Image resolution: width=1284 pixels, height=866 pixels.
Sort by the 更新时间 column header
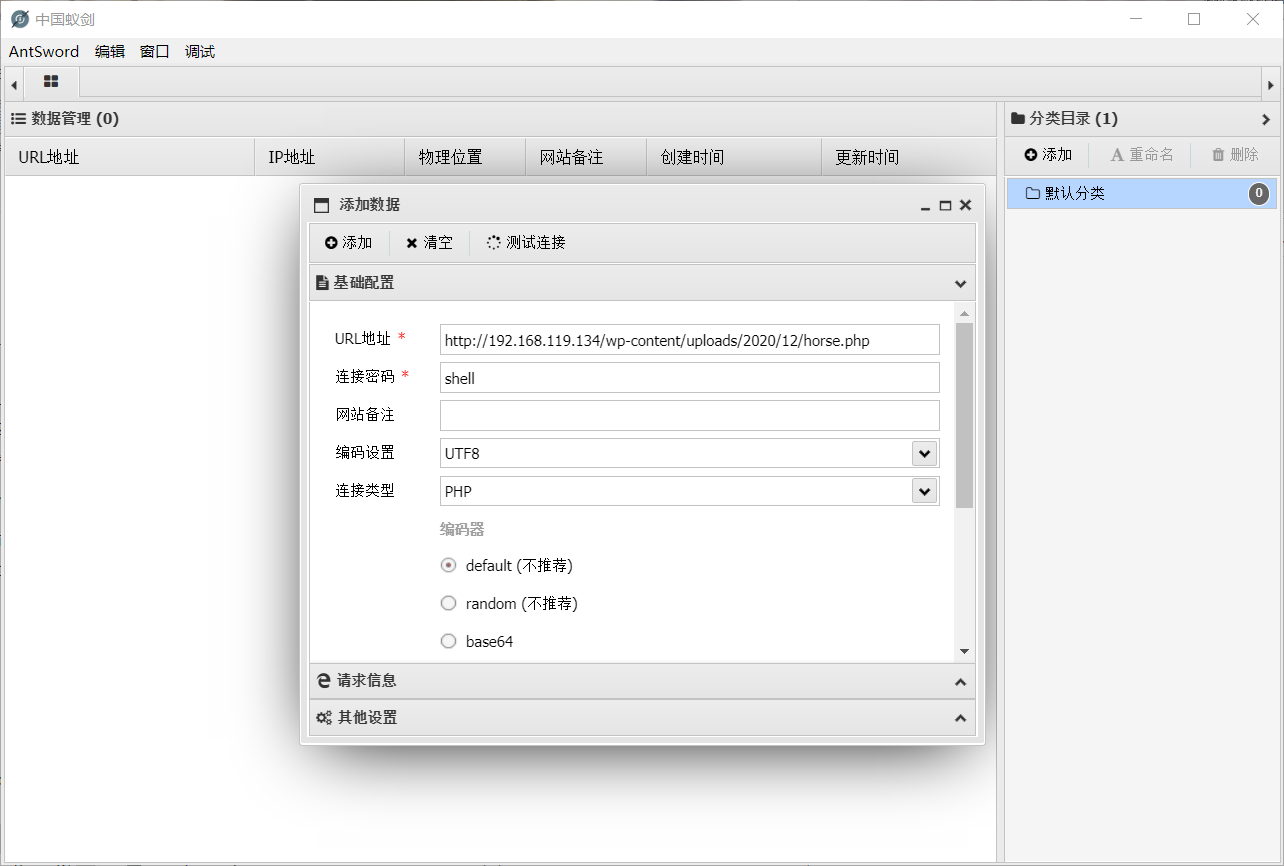coord(908,157)
